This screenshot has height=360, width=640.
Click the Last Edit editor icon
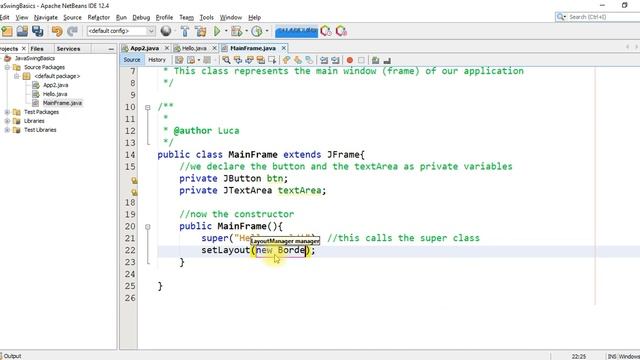pyautogui.click(x=179, y=60)
